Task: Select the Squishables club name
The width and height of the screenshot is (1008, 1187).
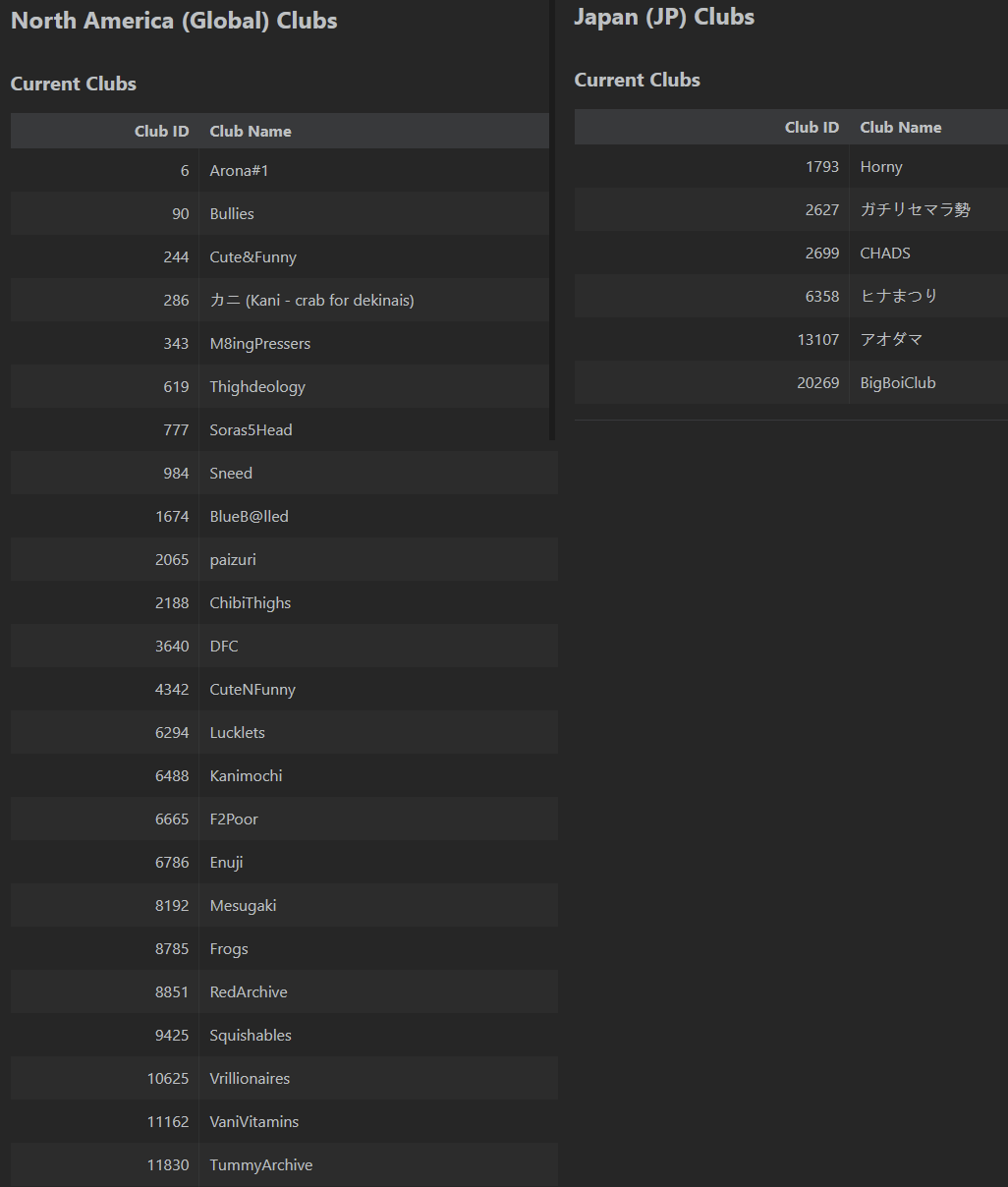Action: [251, 1035]
